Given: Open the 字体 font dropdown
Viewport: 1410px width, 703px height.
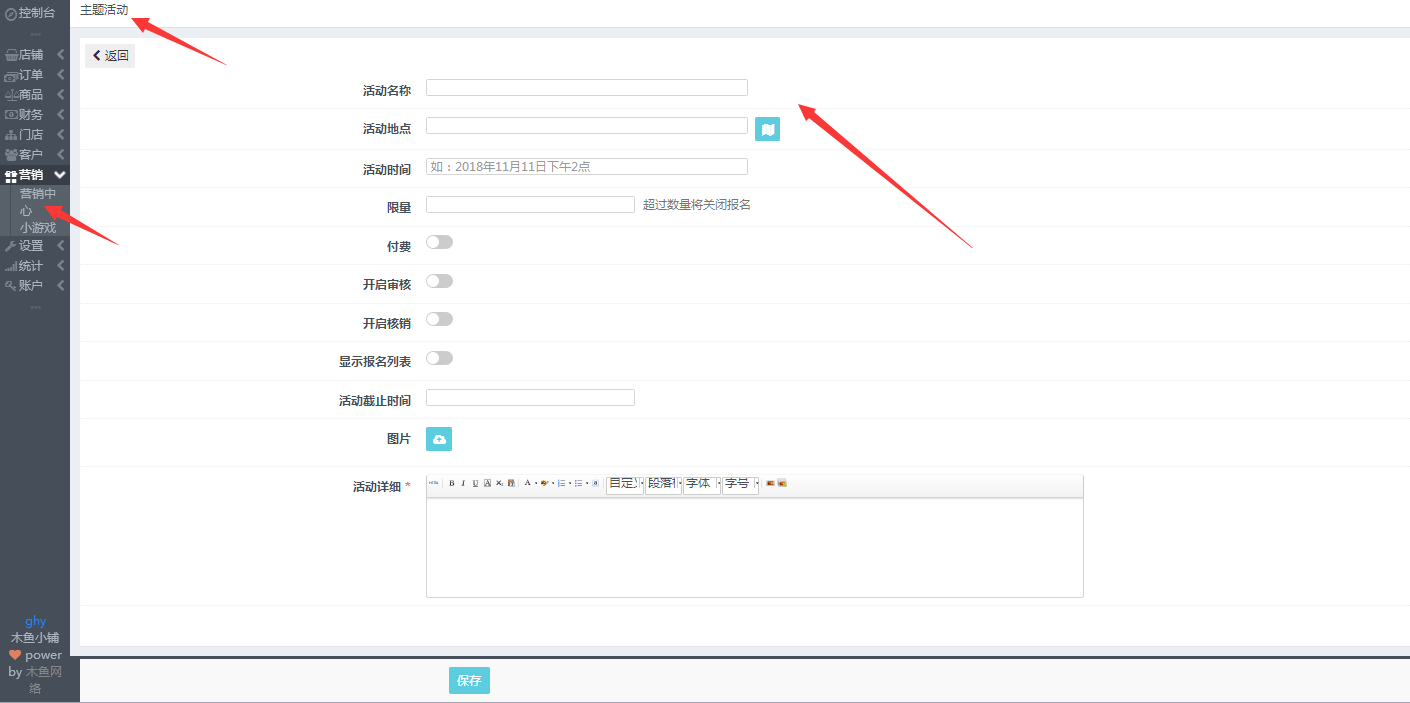Looking at the screenshot, I should click(702, 484).
